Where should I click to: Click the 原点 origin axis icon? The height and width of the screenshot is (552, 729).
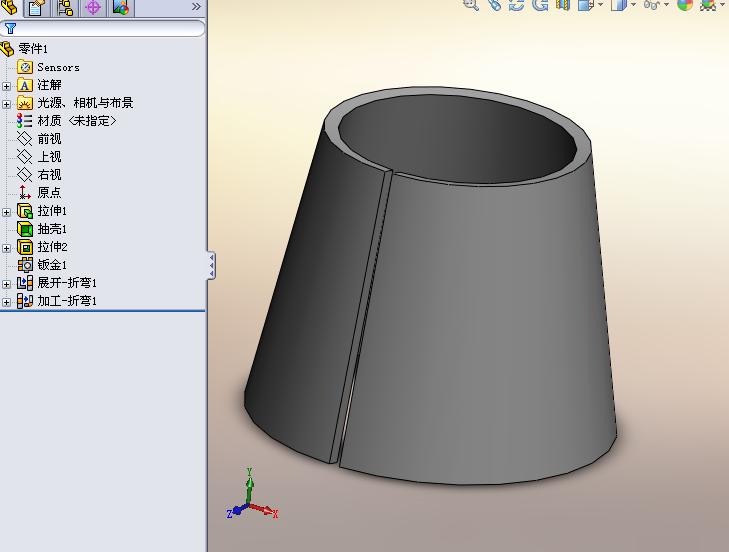click(x=25, y=193)
